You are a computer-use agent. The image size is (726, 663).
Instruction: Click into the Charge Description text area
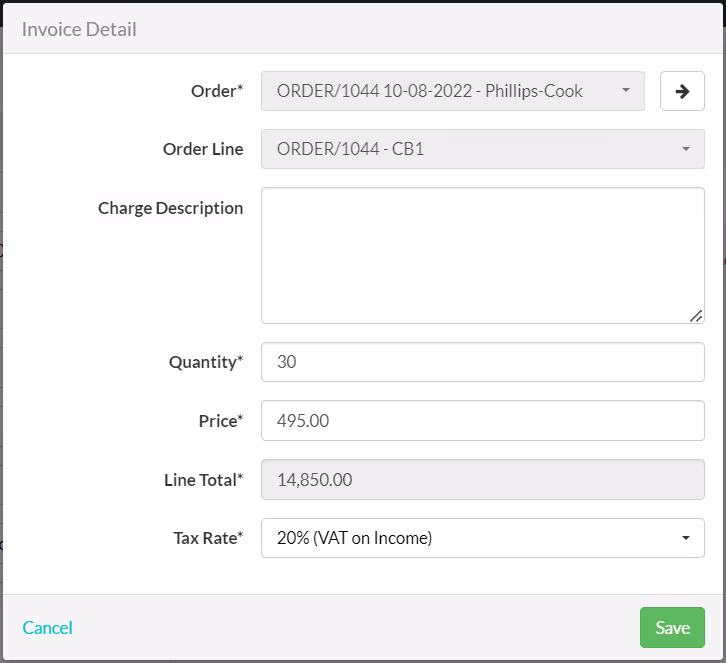pyautogui.click(x=482, y=256)
